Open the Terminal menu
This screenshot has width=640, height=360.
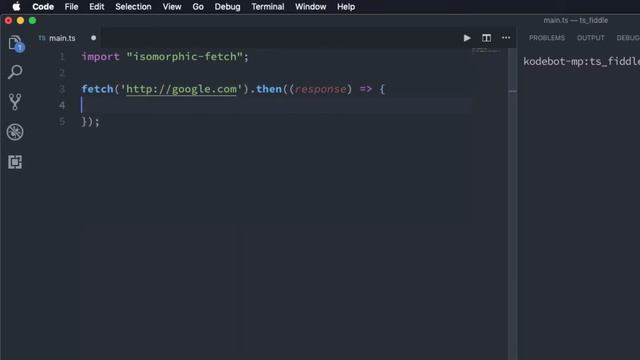(x=268, y=7)
